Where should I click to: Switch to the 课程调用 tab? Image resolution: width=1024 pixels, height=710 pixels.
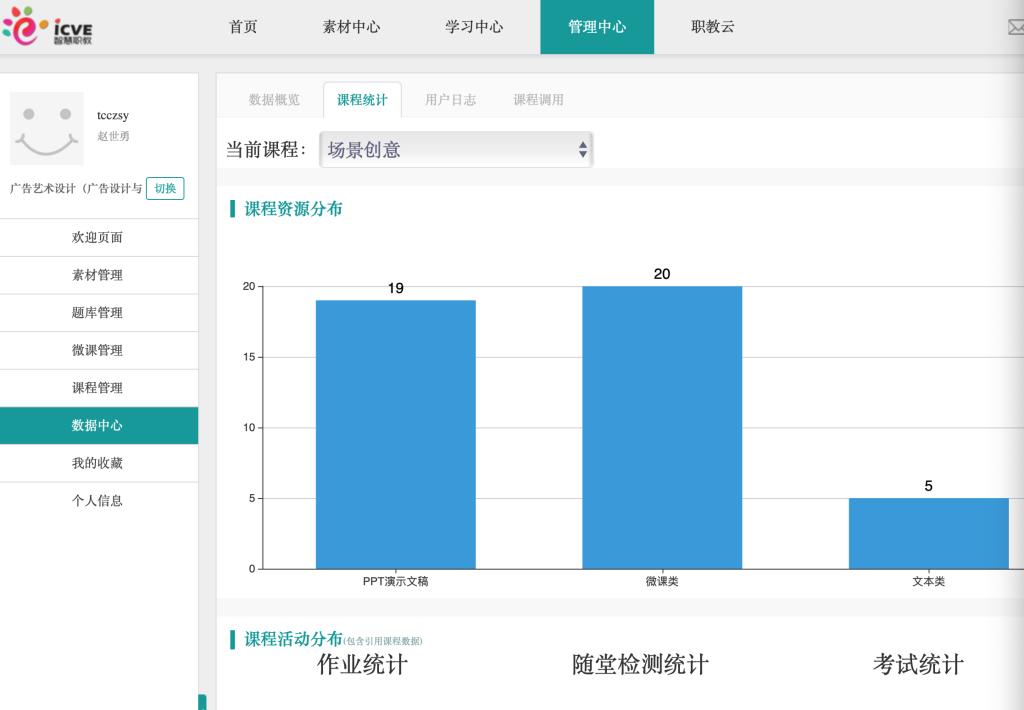click(x=538, y=100)
